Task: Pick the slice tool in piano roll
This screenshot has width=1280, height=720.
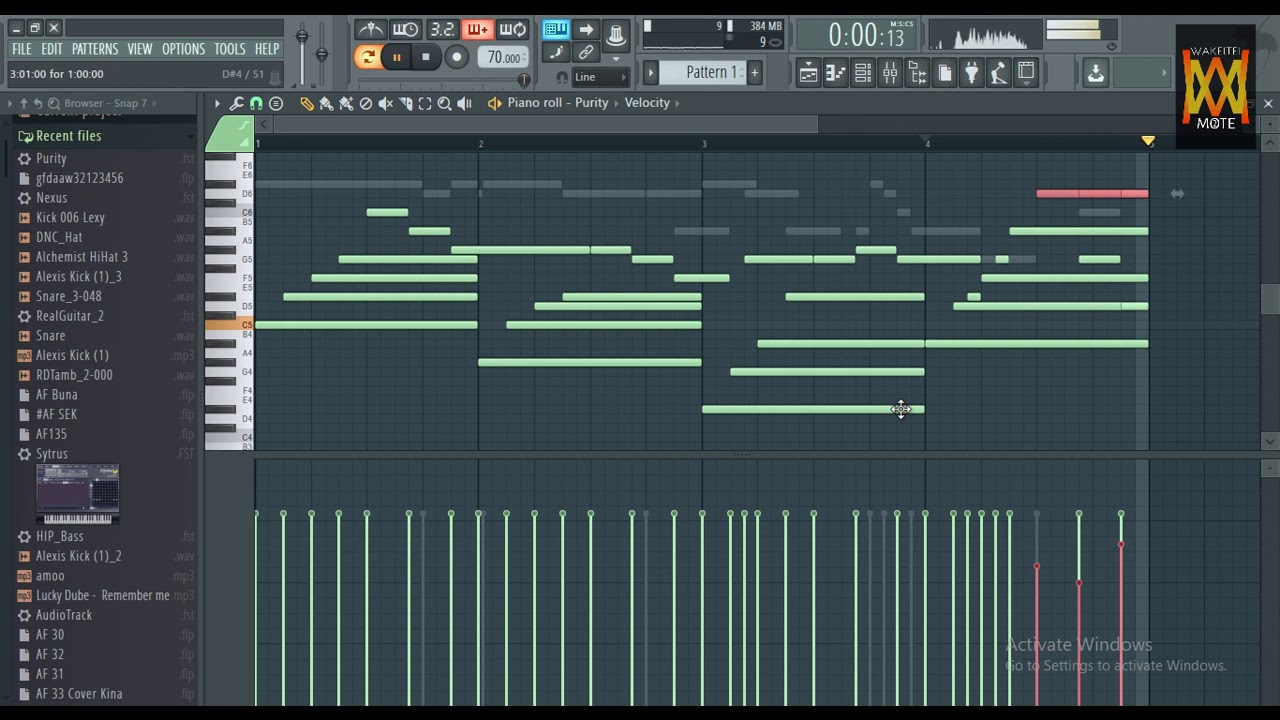Action: tap(405, 103)
